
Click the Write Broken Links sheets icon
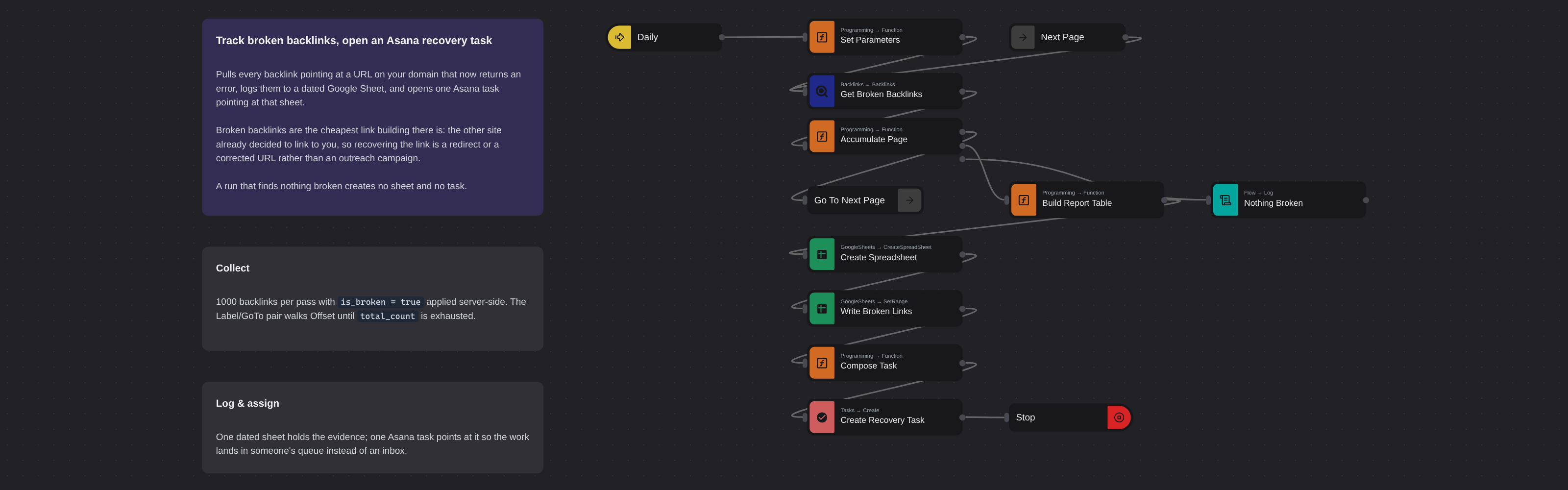pyautogui.click(x=822, y=309)
